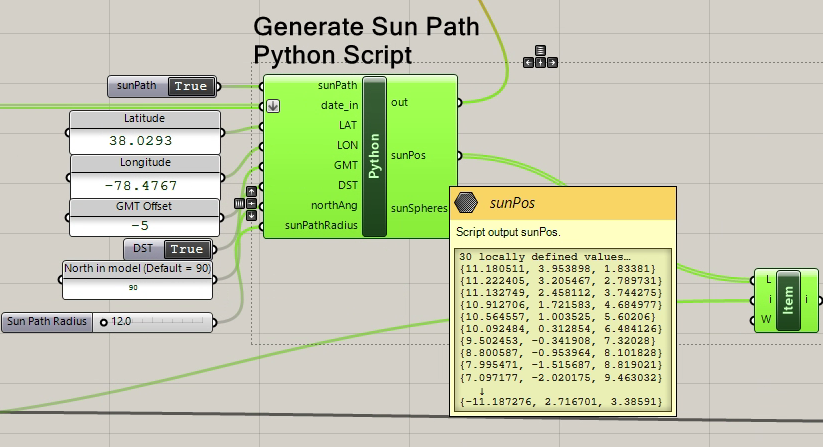Select the Longitude panel title
This screenshot has width=823, height=447.
click(145, 163)
